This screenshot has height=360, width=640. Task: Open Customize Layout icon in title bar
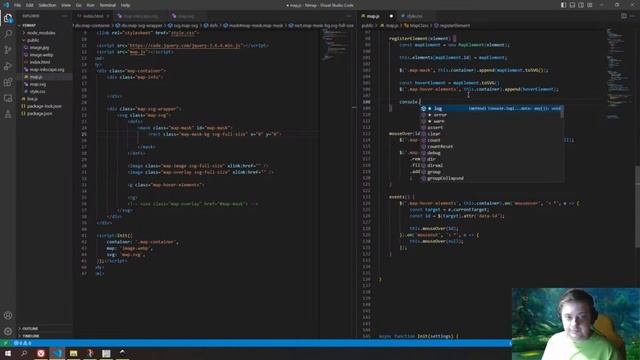(x=590, y=5)
